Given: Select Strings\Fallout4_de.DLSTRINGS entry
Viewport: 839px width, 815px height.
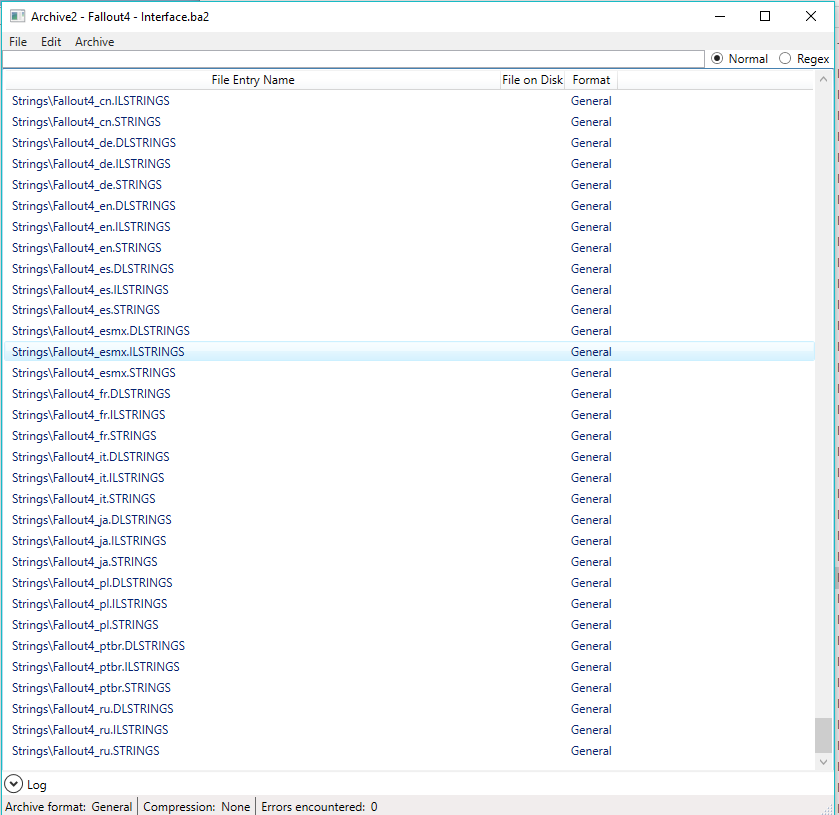Looking at the screenshot, I should pos(409,143).
